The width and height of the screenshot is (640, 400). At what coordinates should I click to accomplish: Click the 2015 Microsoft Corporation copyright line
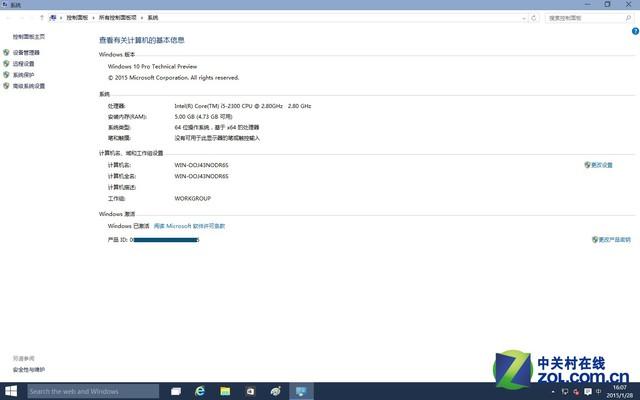(173, 78)
